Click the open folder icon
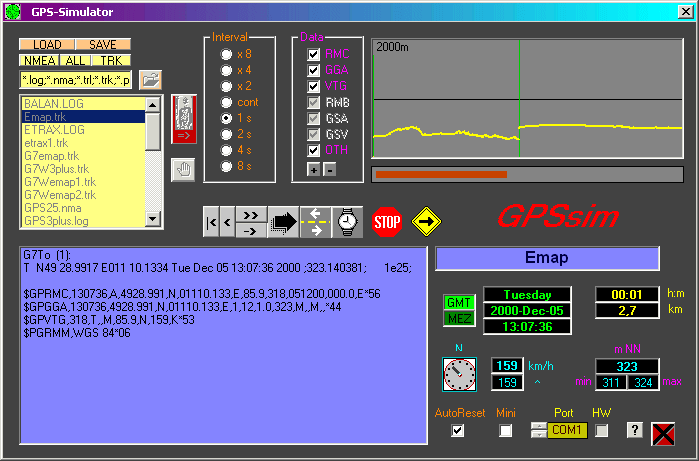 [150, 79]
